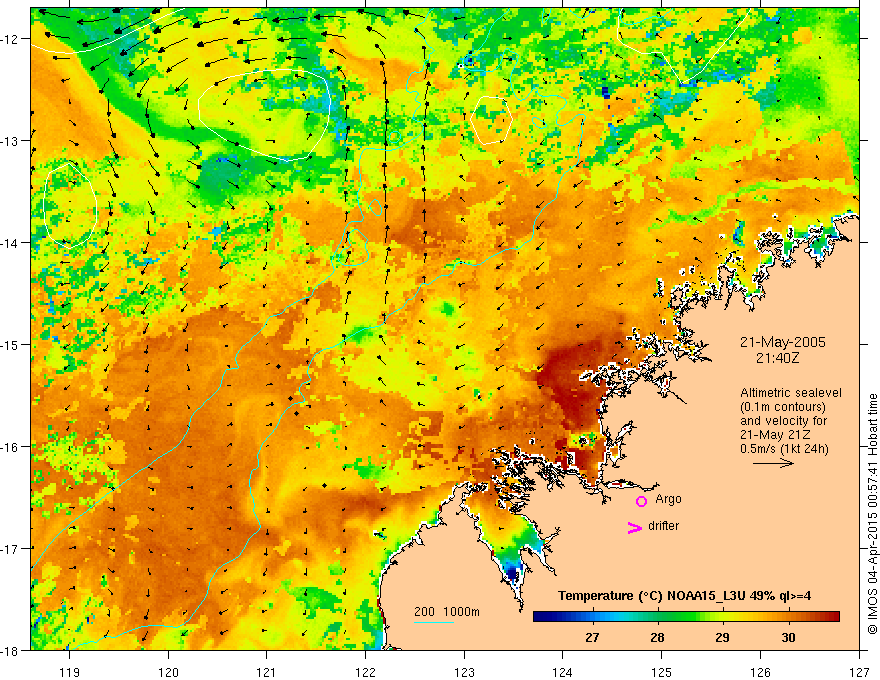This screenshot has height=680, width=880.
Task: Click latitude axis label '-16'
Action: click(x=11, y=447)
